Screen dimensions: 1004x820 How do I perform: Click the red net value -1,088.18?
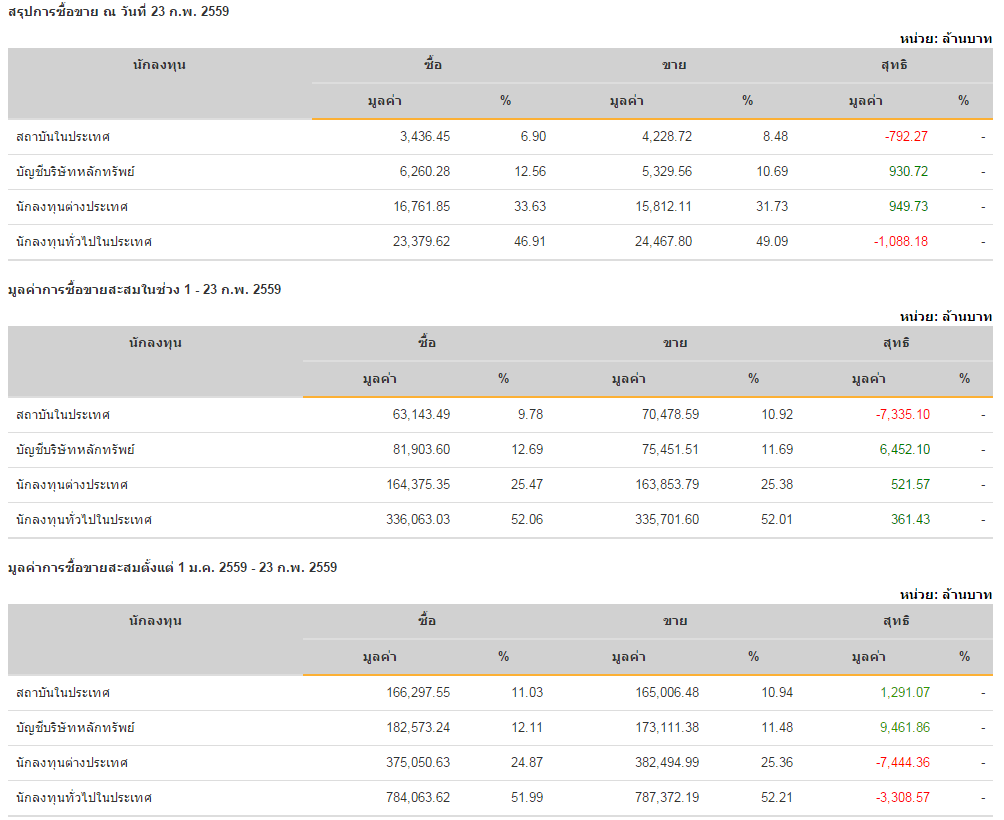point(901,242)
